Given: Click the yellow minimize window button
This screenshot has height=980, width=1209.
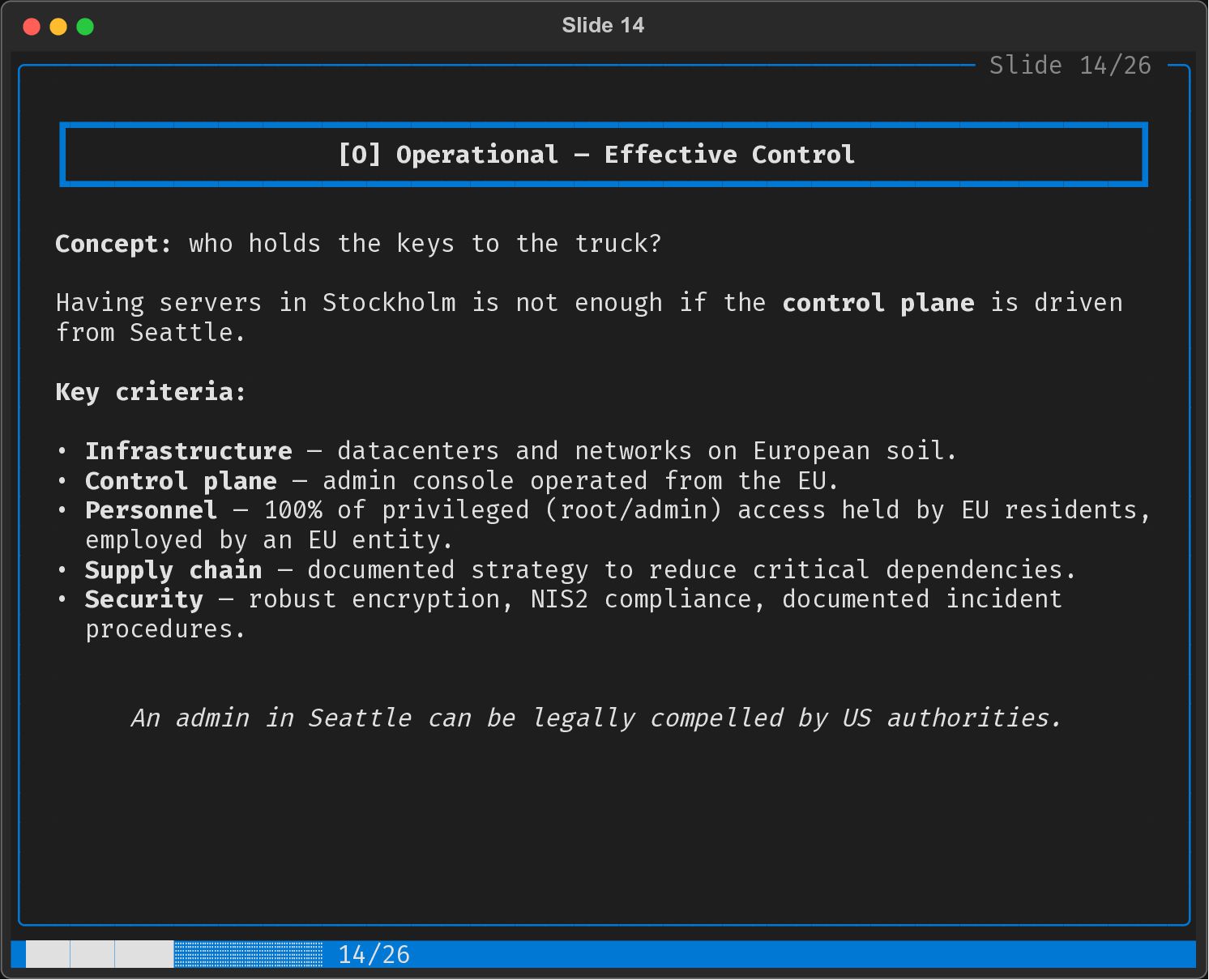Looking at the screenshot, I should coord(58,27).
